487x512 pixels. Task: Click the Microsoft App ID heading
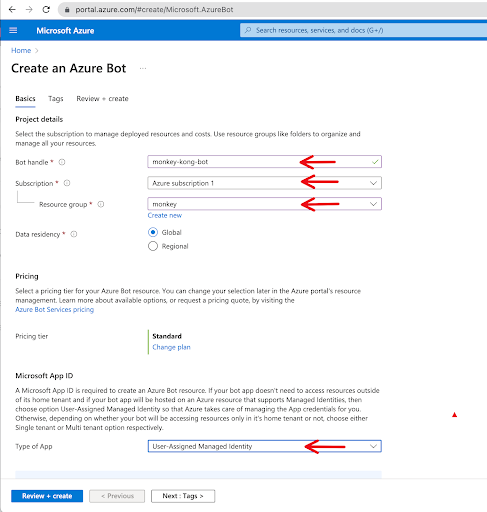point(44,376)
